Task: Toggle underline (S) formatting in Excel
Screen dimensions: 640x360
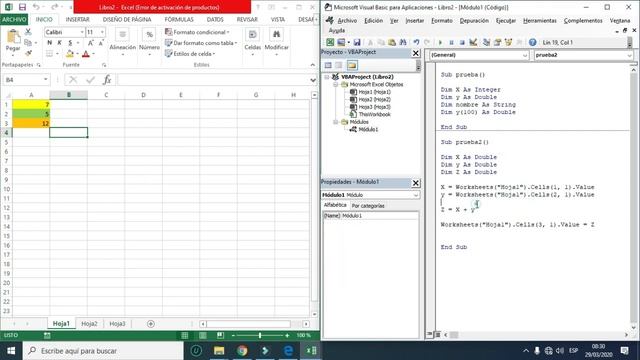Action: coord(70,43)
